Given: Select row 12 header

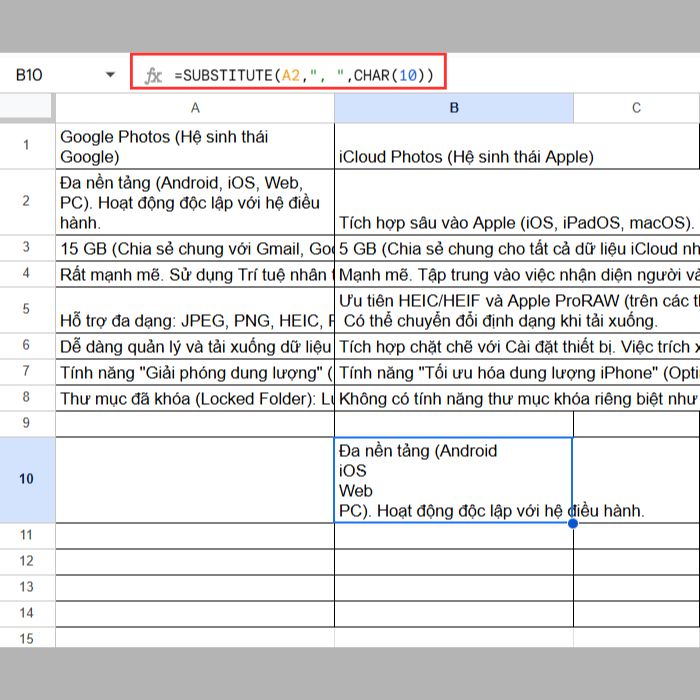Looking at the screenshot, I should [x=27, y=561].
